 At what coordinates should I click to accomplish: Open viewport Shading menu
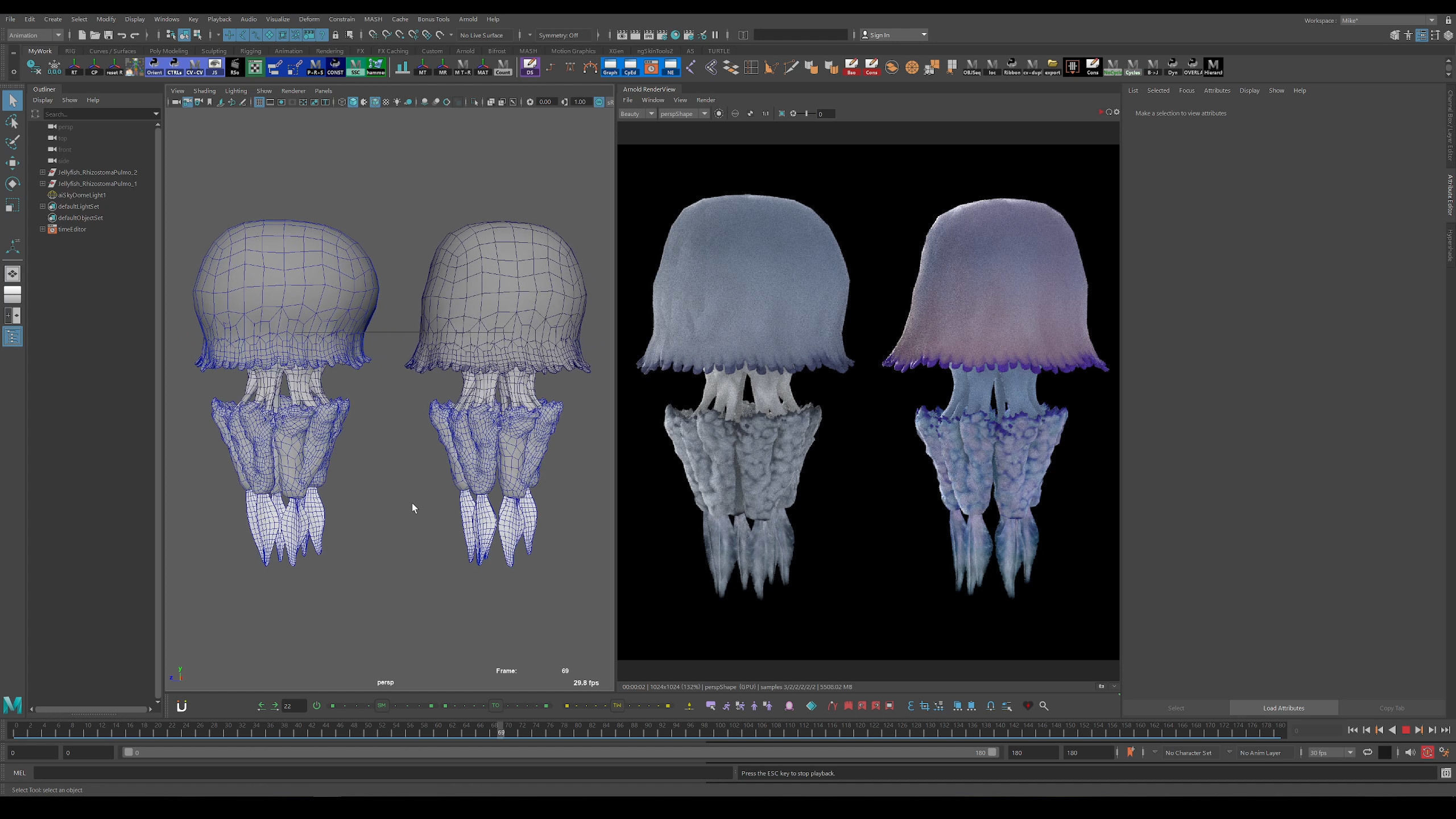(x=204, y=90)
